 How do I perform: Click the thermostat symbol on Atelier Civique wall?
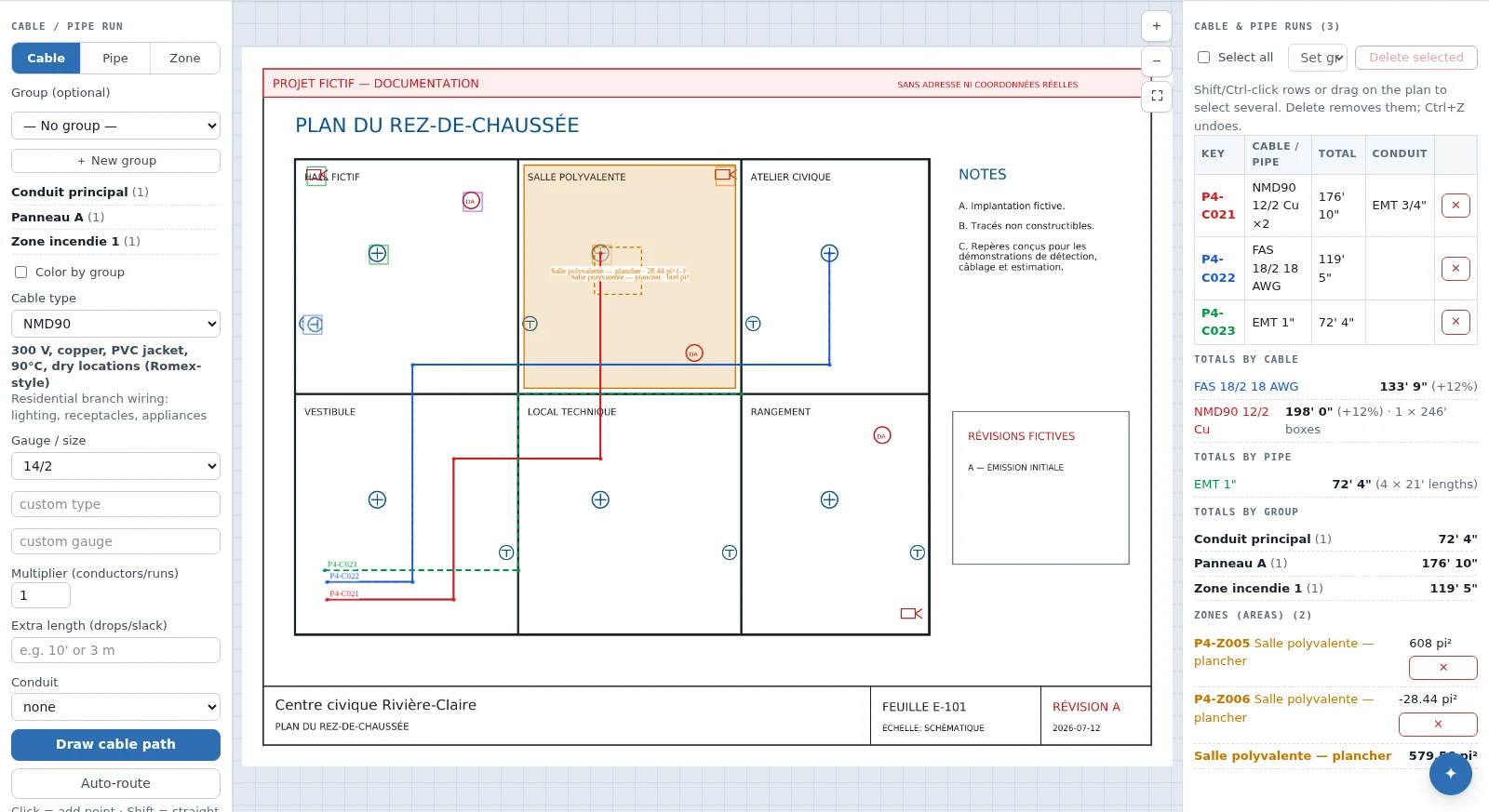(x=753, y=324)
